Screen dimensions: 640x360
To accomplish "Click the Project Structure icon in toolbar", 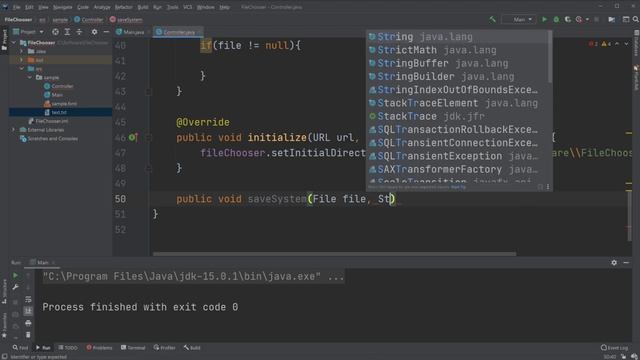I will (611, 19).
